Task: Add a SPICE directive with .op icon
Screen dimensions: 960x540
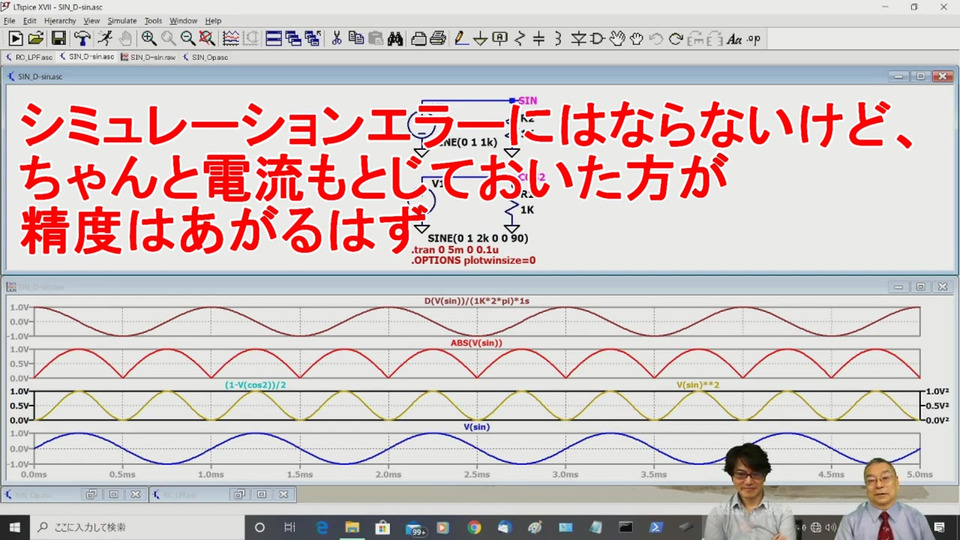Action: pos(754,39)
